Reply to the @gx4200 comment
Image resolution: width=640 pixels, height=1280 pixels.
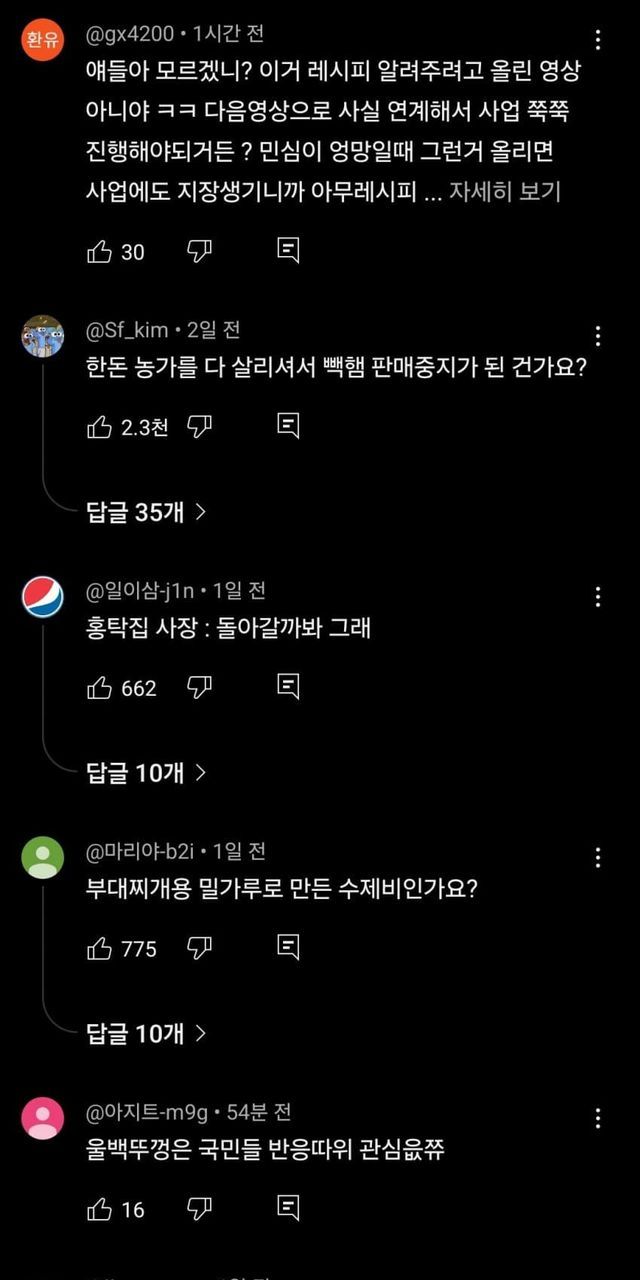[288, 251]
